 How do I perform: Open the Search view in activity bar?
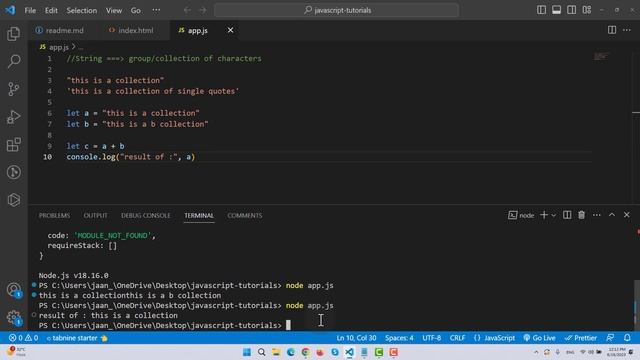click(13, 61)
